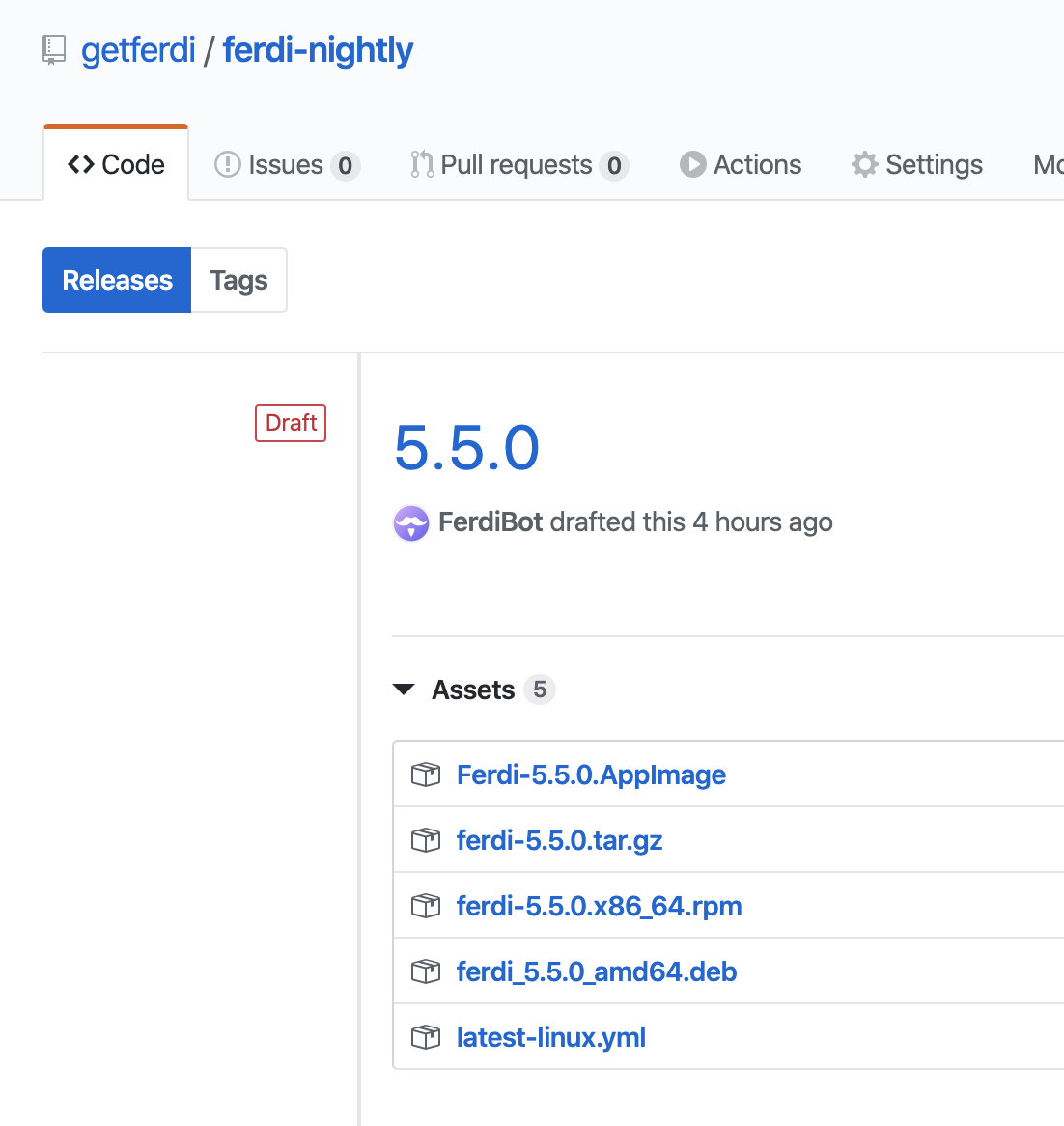The image size is (1064, 1126).
Task: Click the Issues count badge 0
Action: coord(346,166)
